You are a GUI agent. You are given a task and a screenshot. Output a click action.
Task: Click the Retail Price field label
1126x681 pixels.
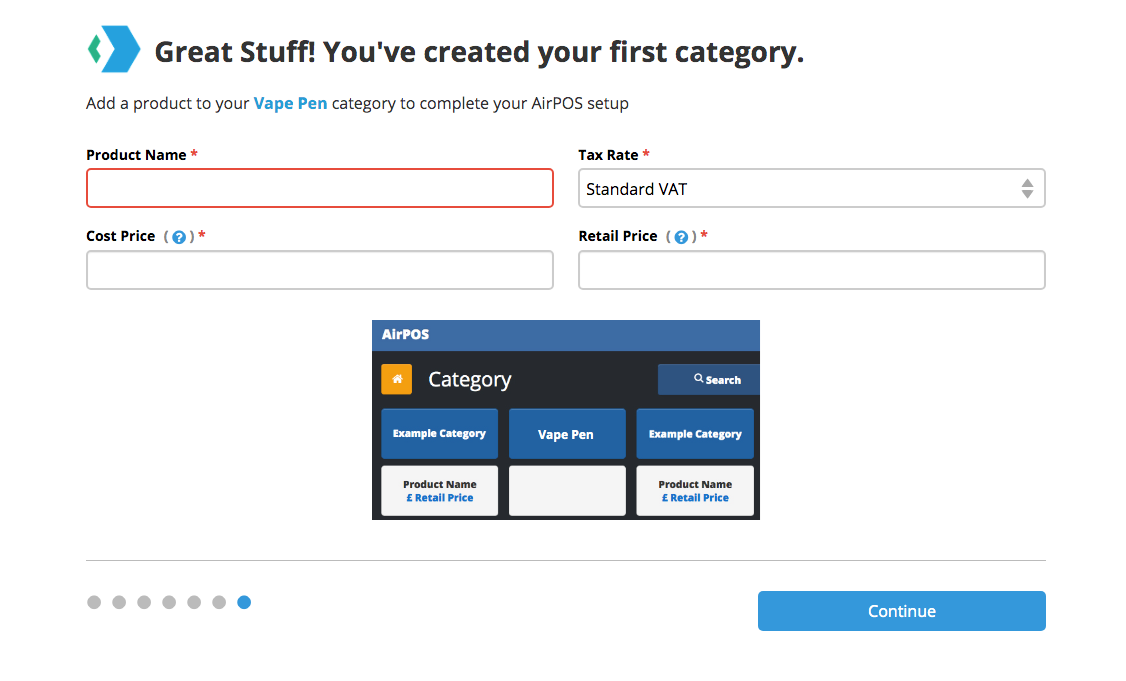point(618,236)
